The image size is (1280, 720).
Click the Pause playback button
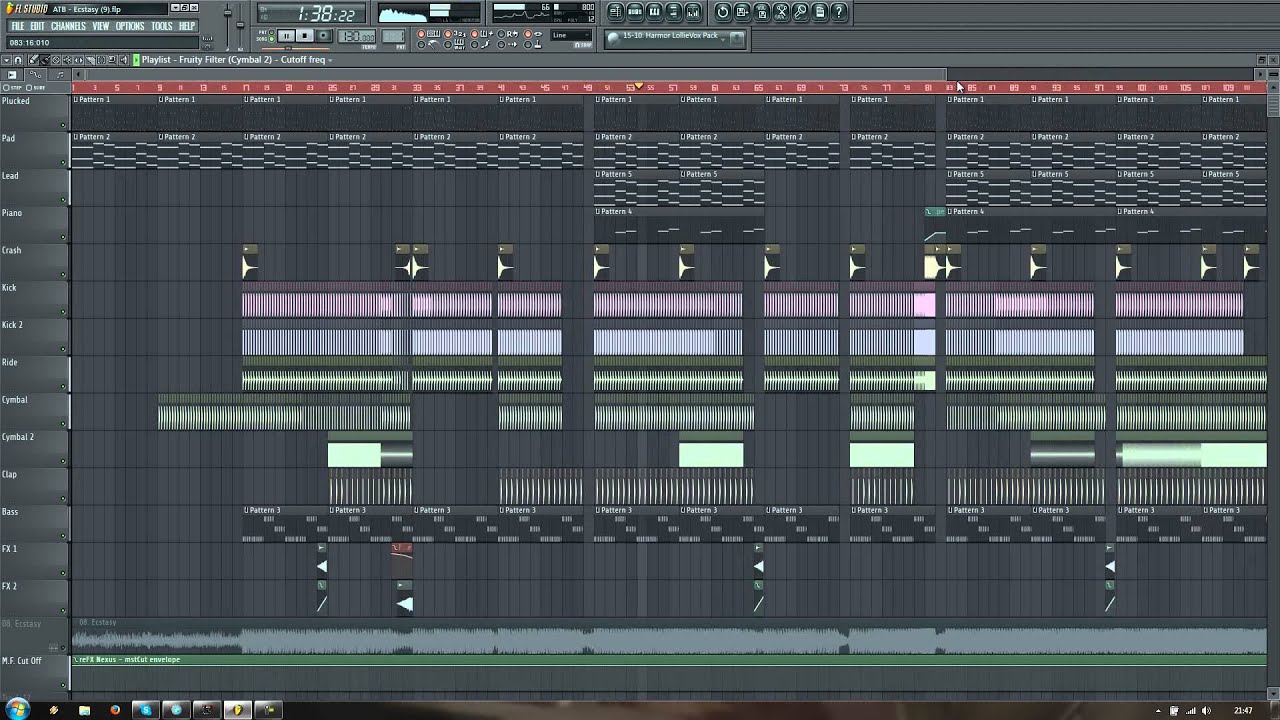pyautogui.click(x=287, y=36)
